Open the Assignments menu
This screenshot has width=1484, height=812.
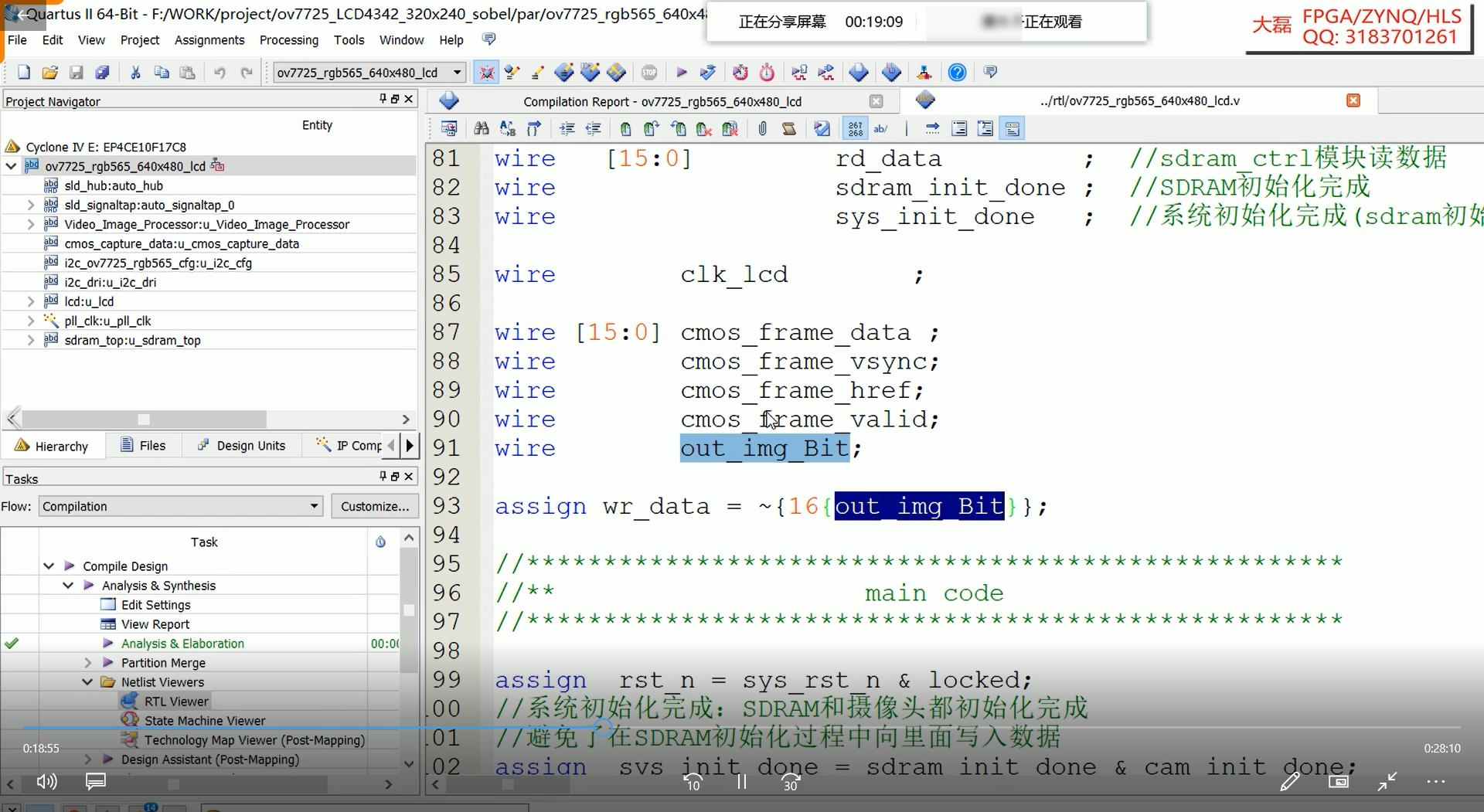(x=209, y=40)
